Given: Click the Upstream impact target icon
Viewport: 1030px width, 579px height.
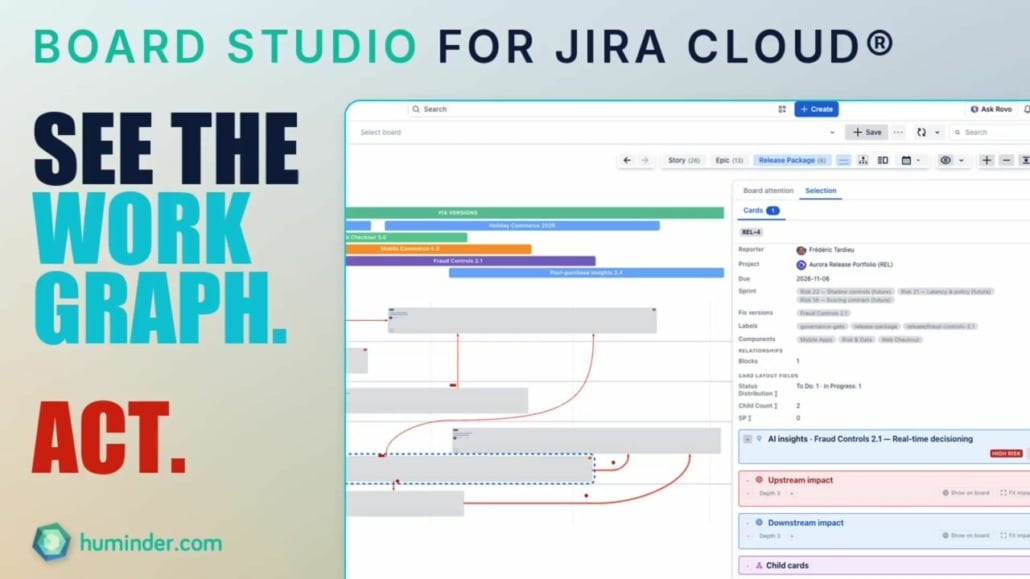Looking at the screenshot, I should (759, 480).
